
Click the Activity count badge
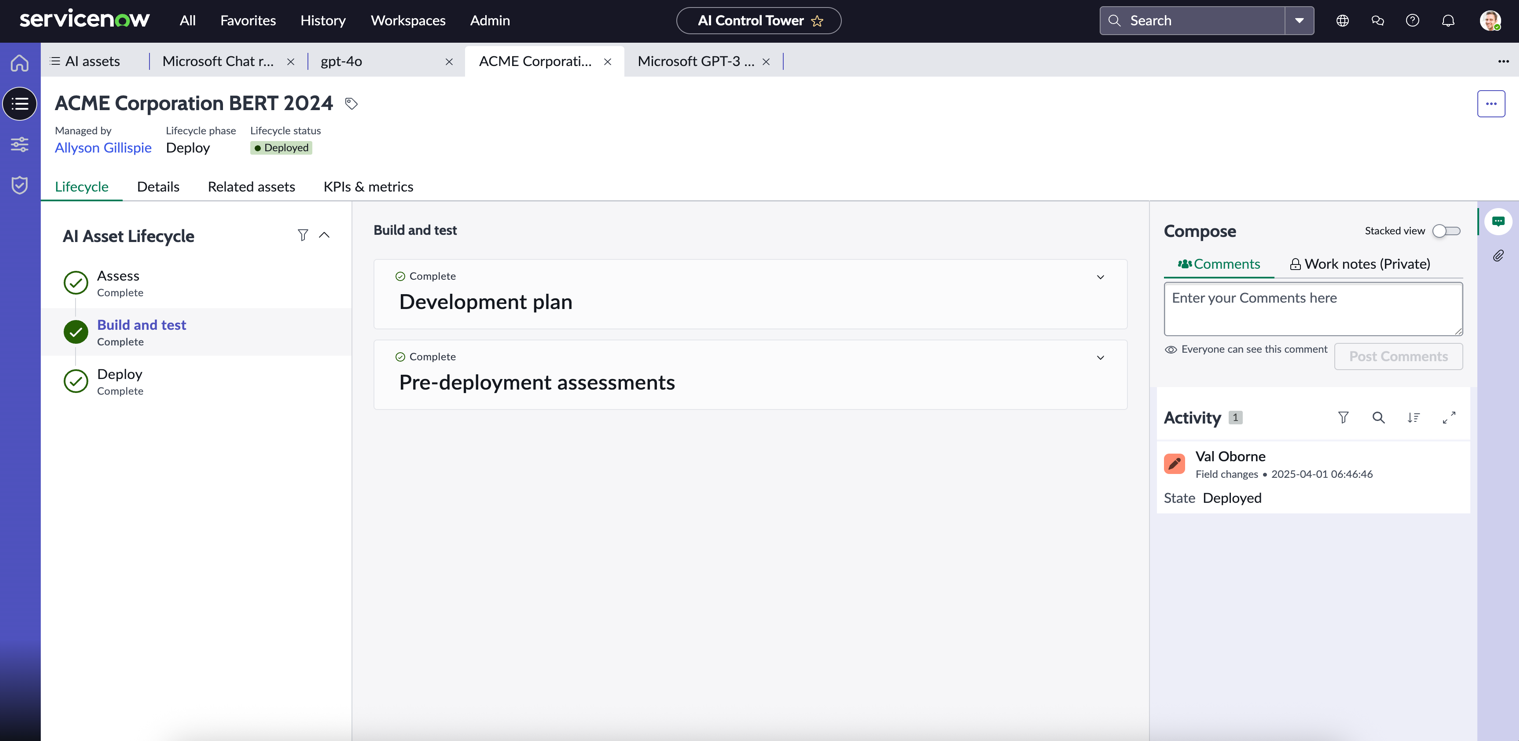[1235, 418]
